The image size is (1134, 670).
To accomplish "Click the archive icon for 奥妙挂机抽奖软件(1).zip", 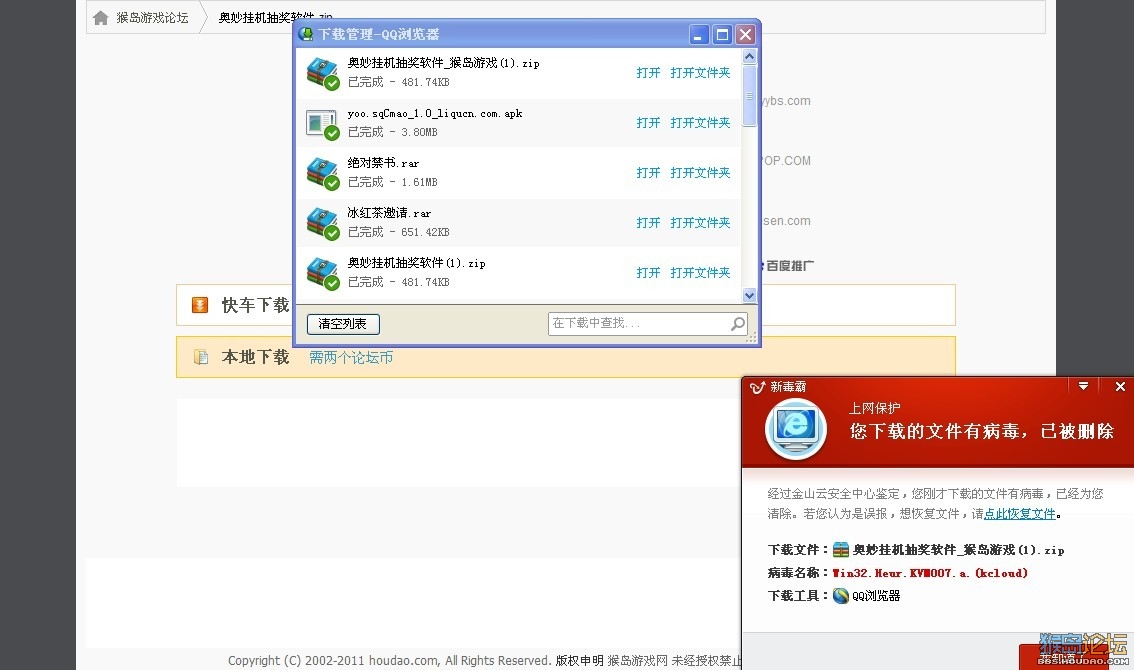I will tap(323, 273).
